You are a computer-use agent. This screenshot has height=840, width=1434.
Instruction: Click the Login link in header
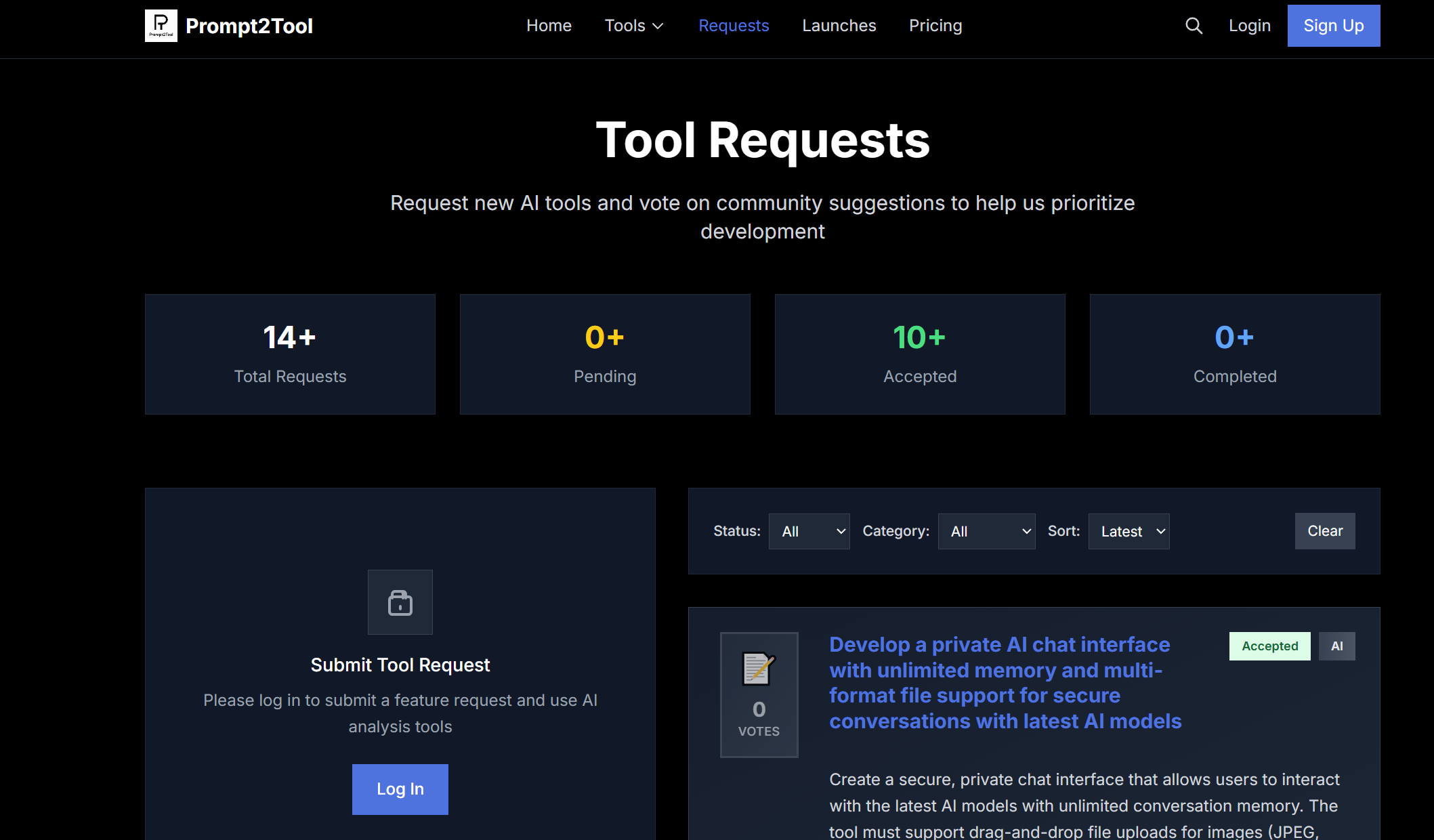[x=1249, y=26]
